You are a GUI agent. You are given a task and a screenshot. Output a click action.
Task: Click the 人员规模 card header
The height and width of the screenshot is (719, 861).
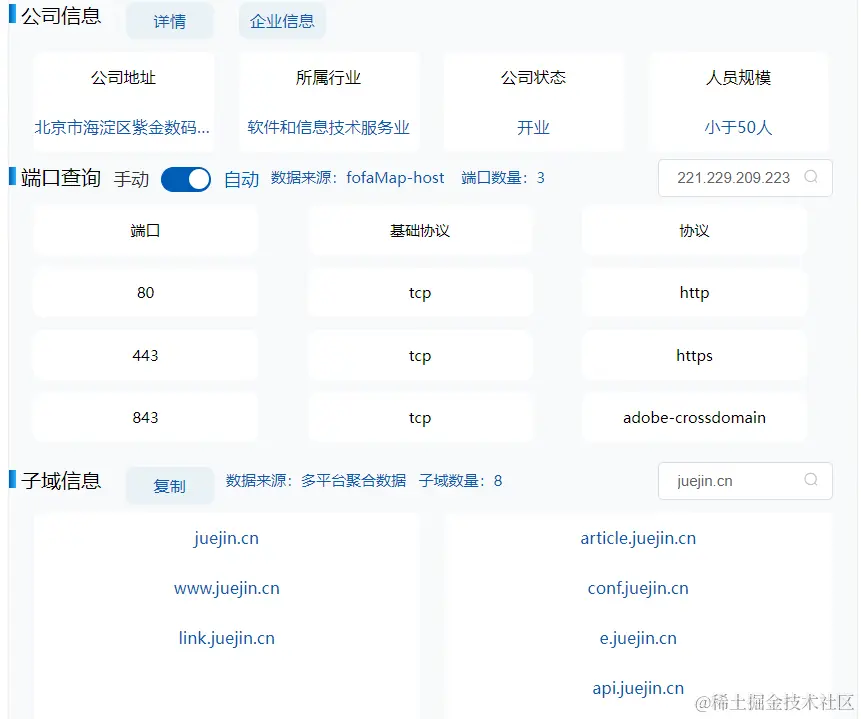click(x=739, y=77)
